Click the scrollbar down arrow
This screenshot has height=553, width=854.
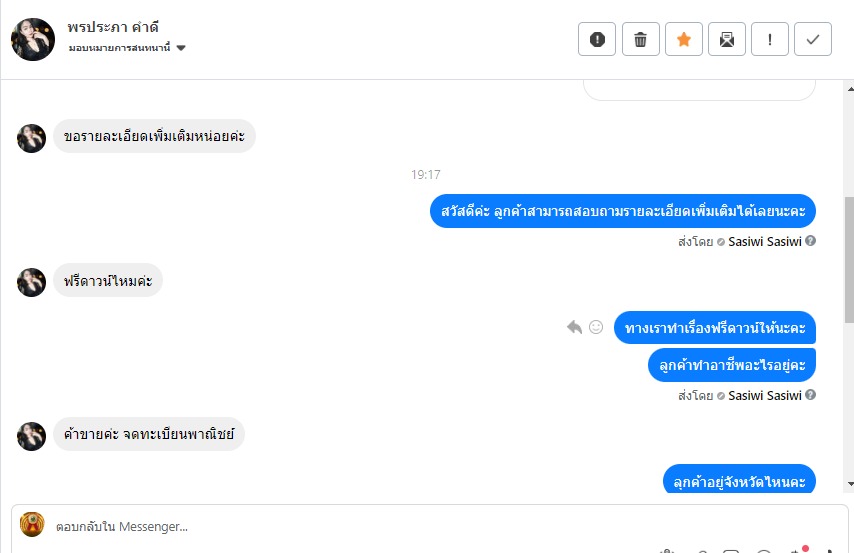pos(850,484)
